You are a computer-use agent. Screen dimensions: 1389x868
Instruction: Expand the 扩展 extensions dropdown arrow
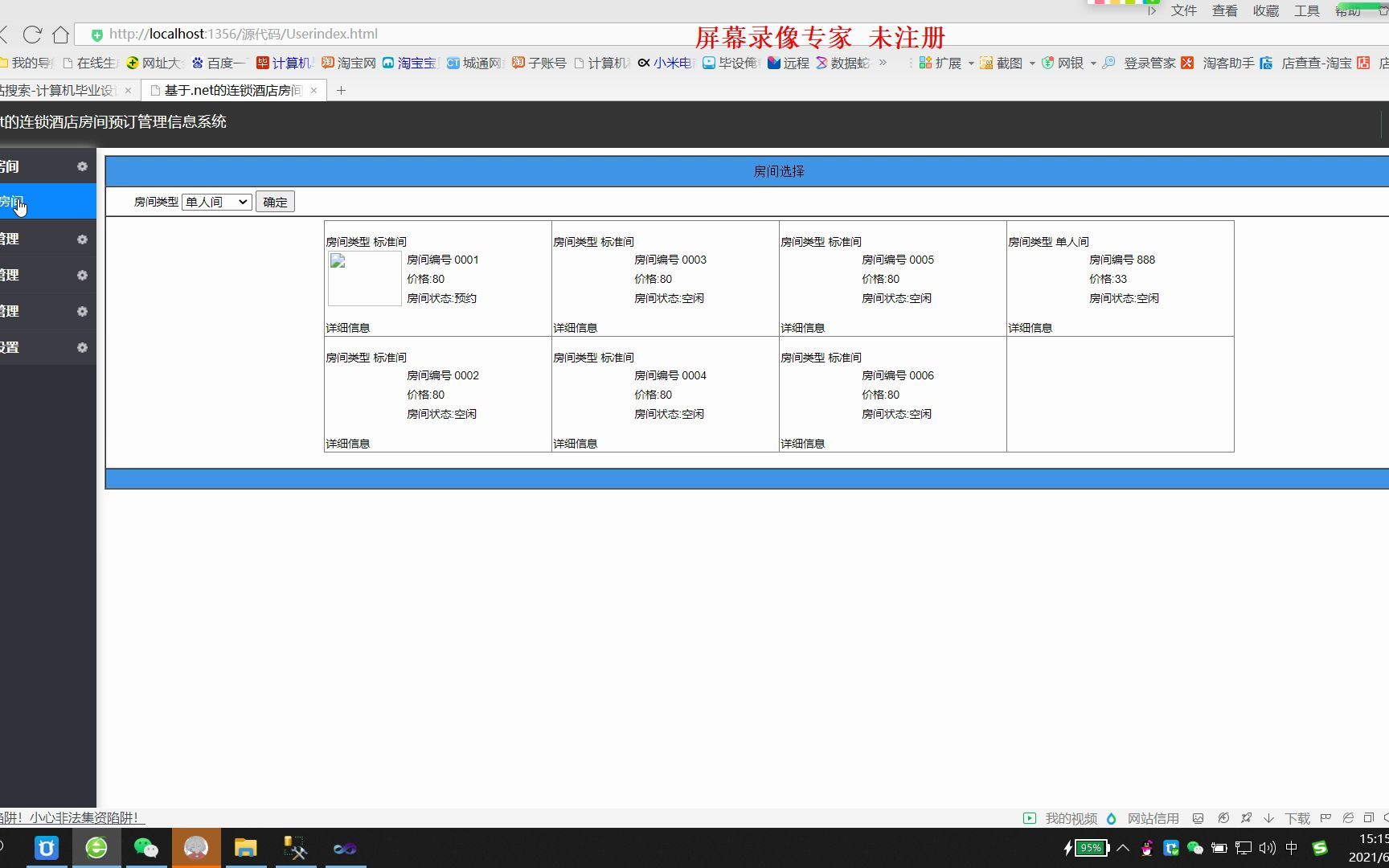point(971,62)
